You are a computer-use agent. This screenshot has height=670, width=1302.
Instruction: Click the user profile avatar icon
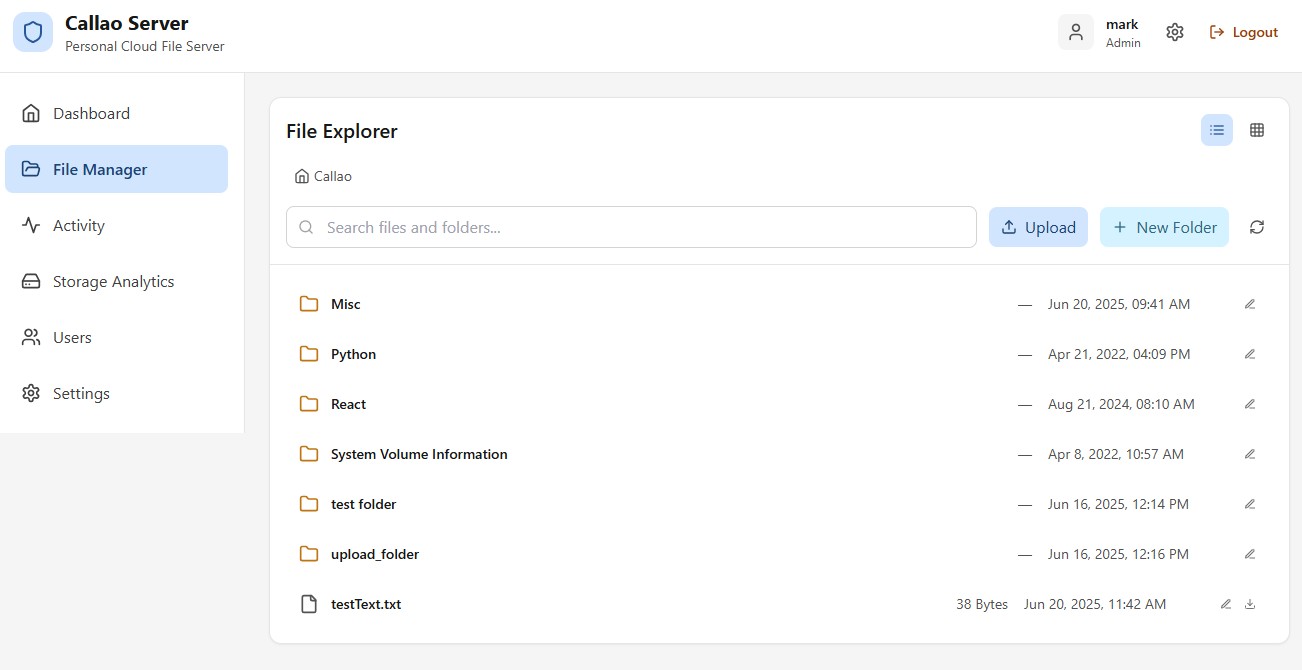pyautogui.click(x=1076, y=32)
